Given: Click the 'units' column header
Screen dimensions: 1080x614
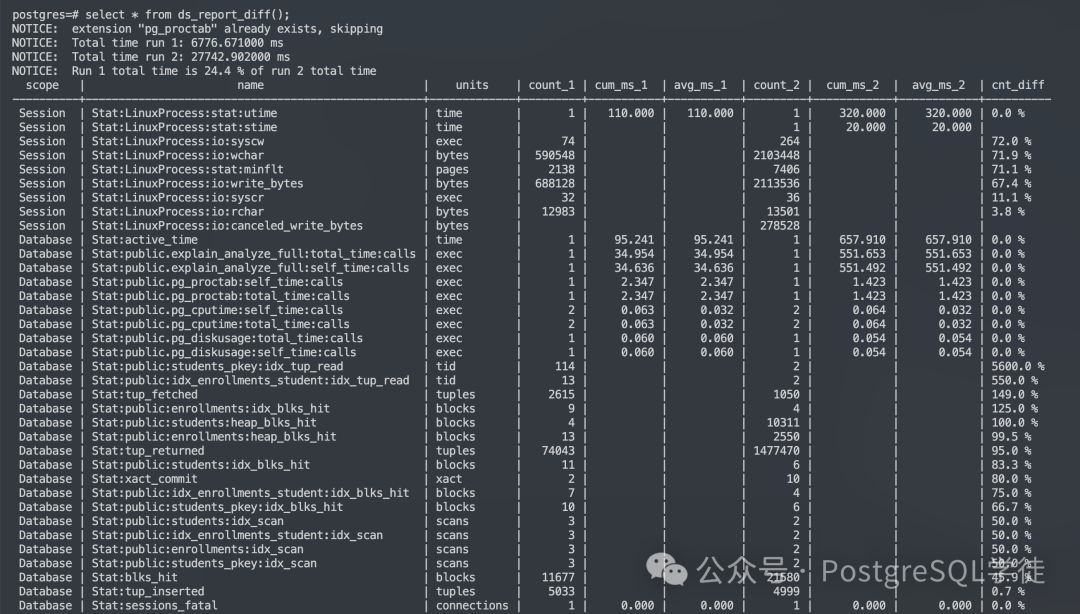Looking at the screenshot, I should click(x=472, y=85).
